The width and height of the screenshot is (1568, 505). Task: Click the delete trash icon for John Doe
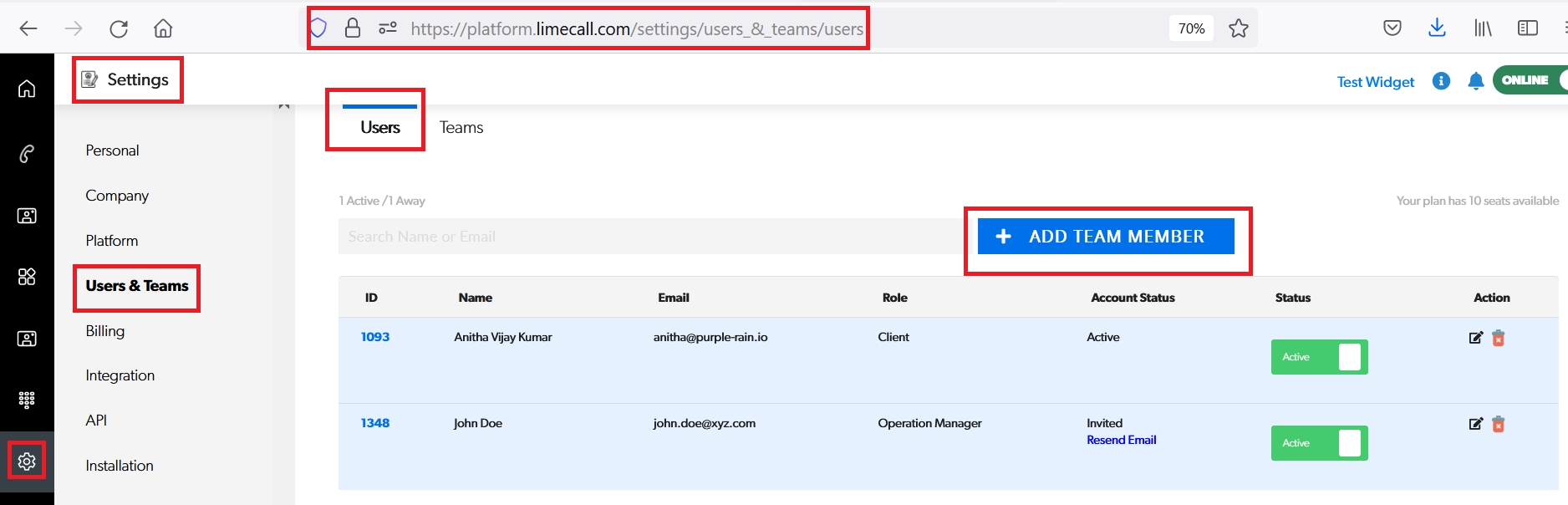click(1498, 424)
